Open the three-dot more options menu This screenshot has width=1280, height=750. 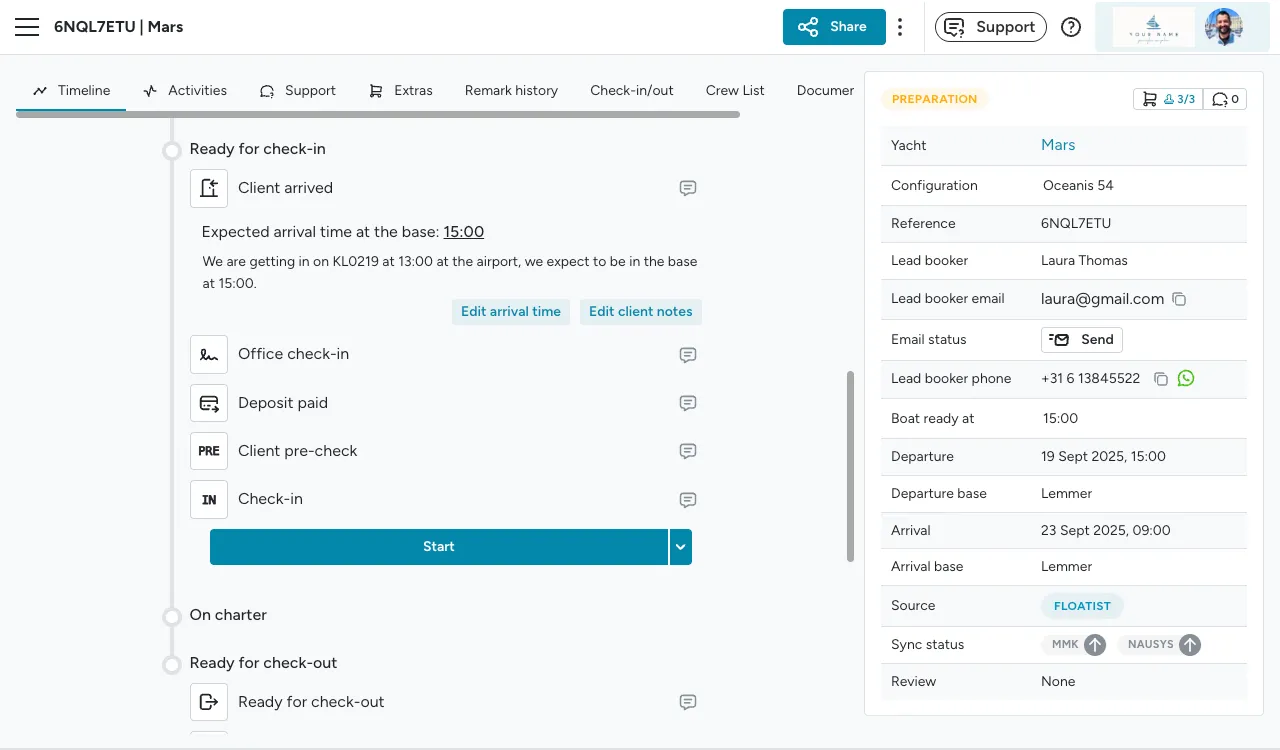click(900, 27)
